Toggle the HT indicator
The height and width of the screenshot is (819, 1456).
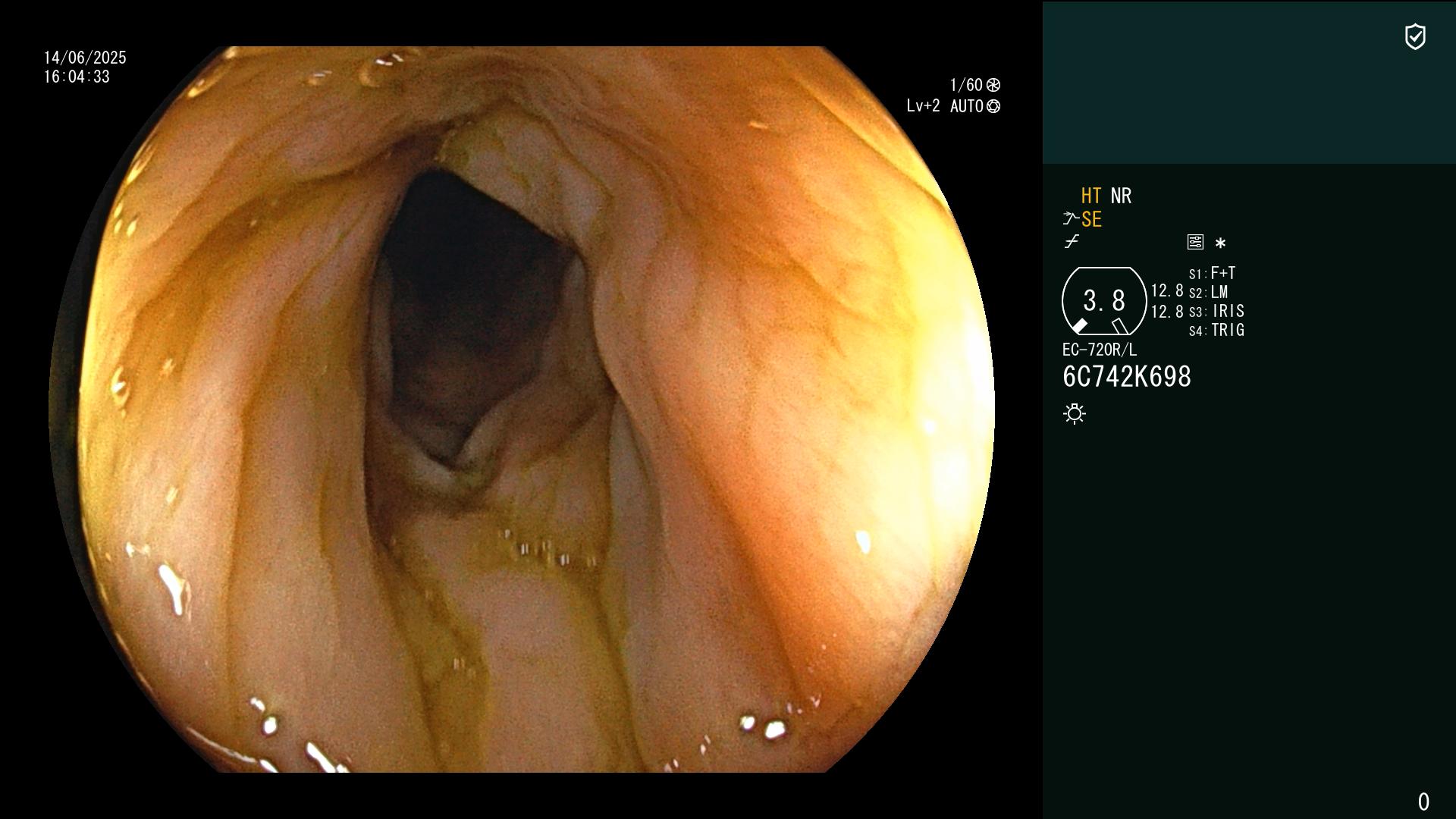pos(1091,196)
